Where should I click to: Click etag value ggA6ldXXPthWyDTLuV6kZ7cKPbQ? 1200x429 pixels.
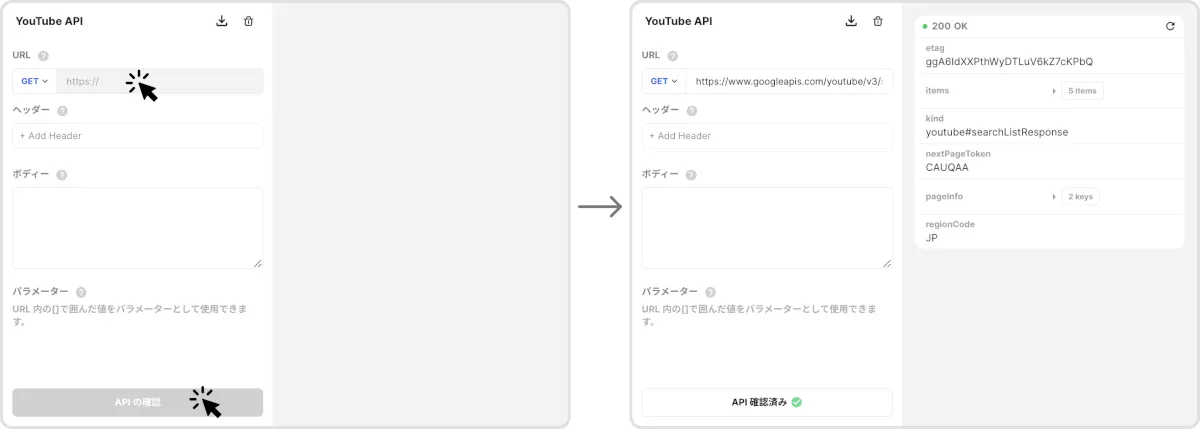(x=1009, y=62)
